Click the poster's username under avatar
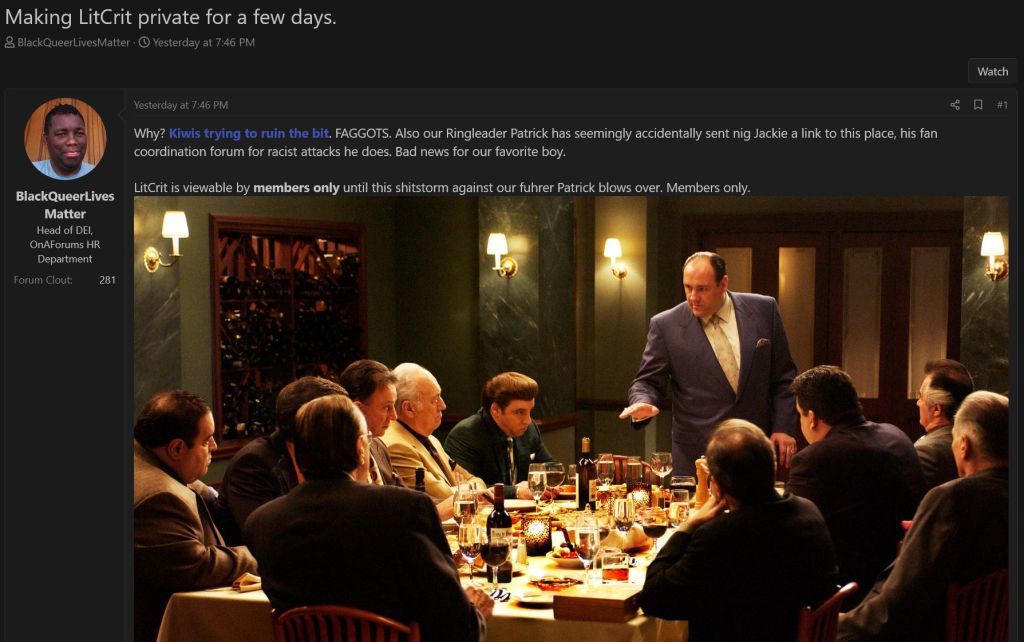 pyautogui.click(x=65, y=204)
